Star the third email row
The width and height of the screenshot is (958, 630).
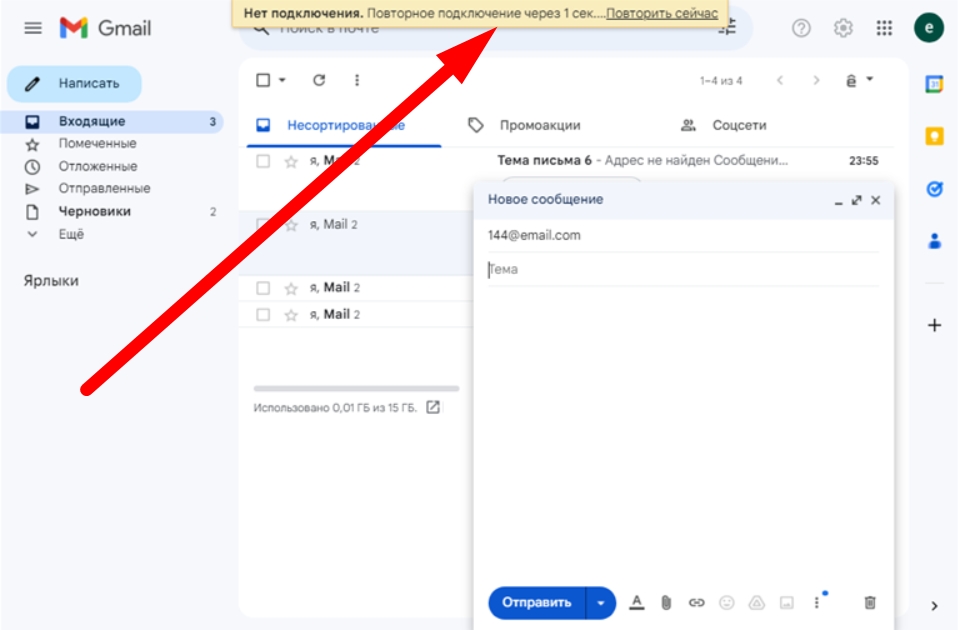(x=291, y=288)
